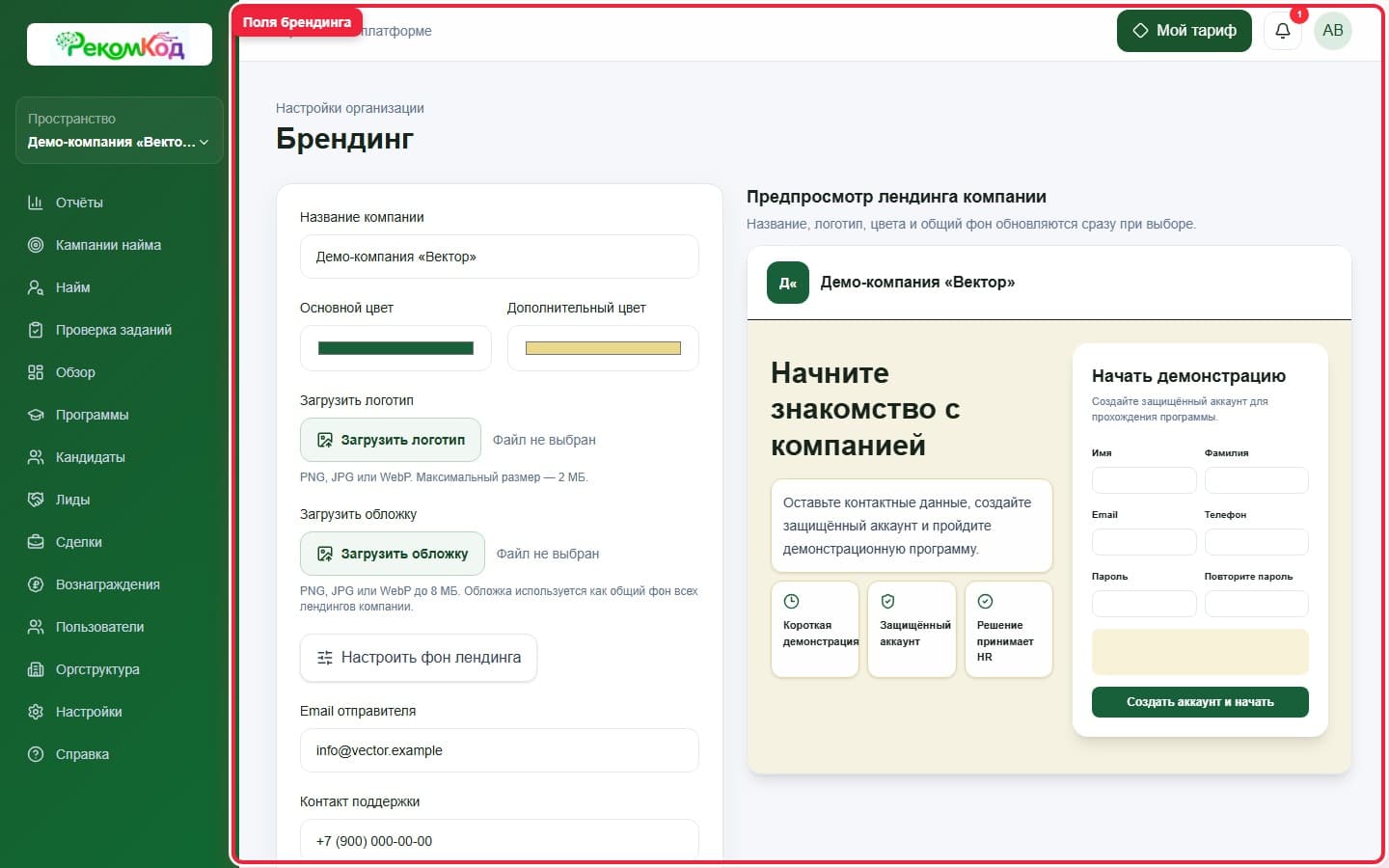The image size is (1389, 868).
Task: Click the Фамилия field in preview form
Action: point(1257,480)
